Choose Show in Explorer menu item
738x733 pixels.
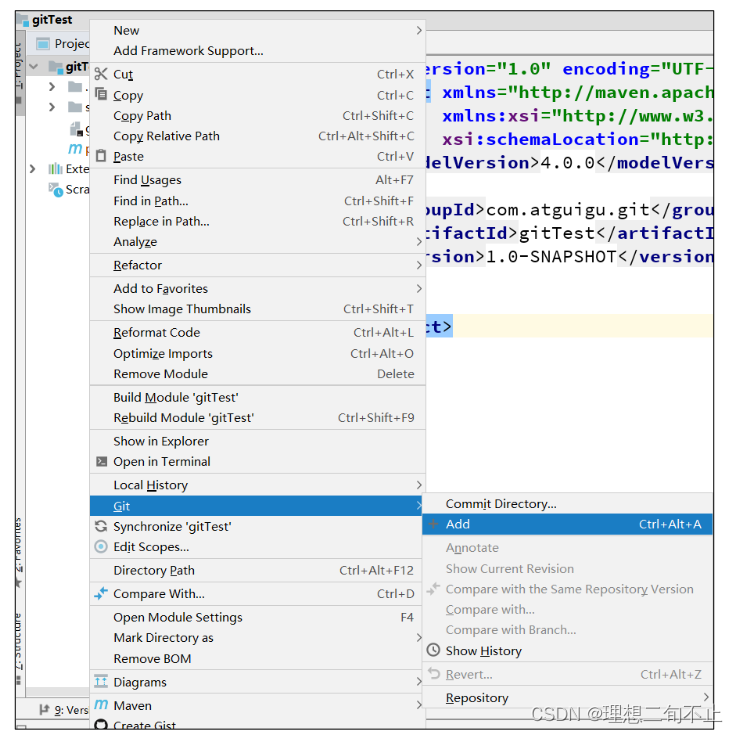(x=257, y=441)
